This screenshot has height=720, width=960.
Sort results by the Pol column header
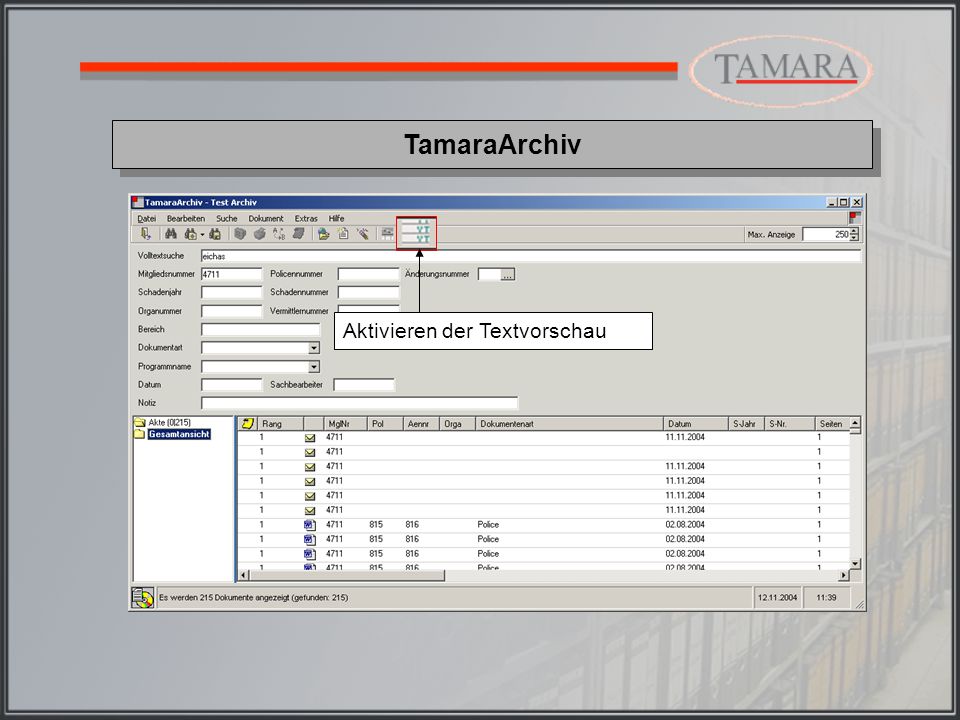coord(385,424)
